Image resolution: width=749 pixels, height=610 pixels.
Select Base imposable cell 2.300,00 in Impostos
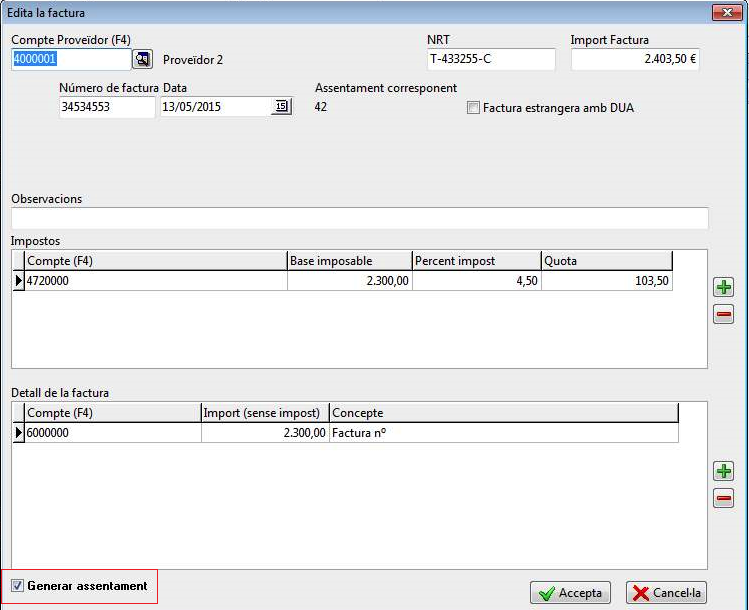(x=350, y=281)
